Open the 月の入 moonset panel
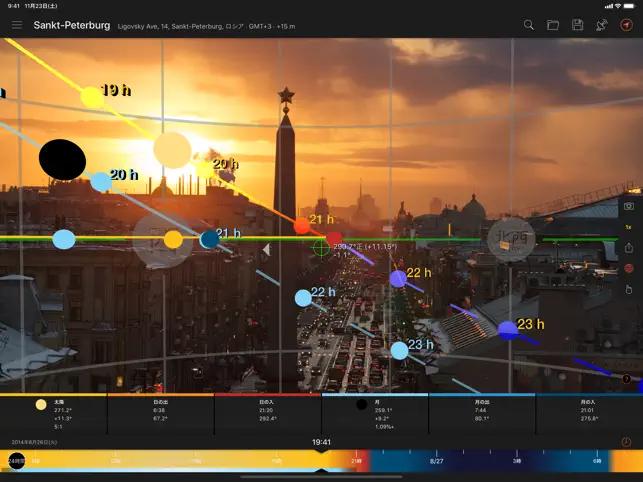This screenshot has height=482, width=643. point(589,414)
